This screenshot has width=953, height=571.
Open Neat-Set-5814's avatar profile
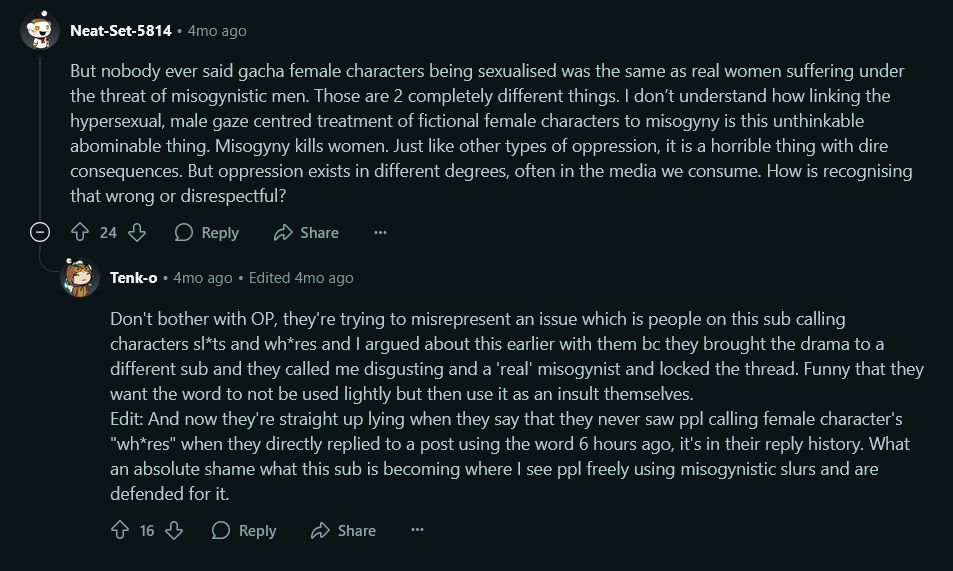(x=40, y=30)
